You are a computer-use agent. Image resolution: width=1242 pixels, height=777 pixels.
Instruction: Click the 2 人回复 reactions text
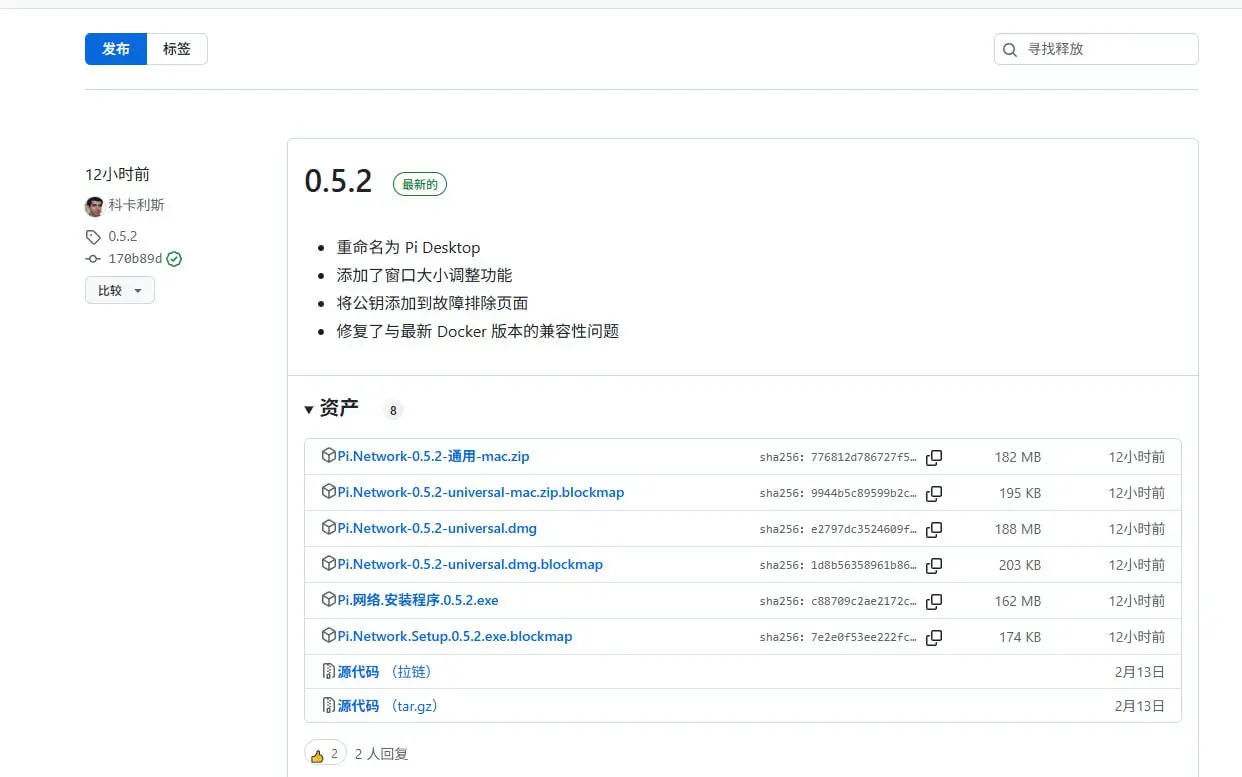pyautogui.click(x=381, y=754)
